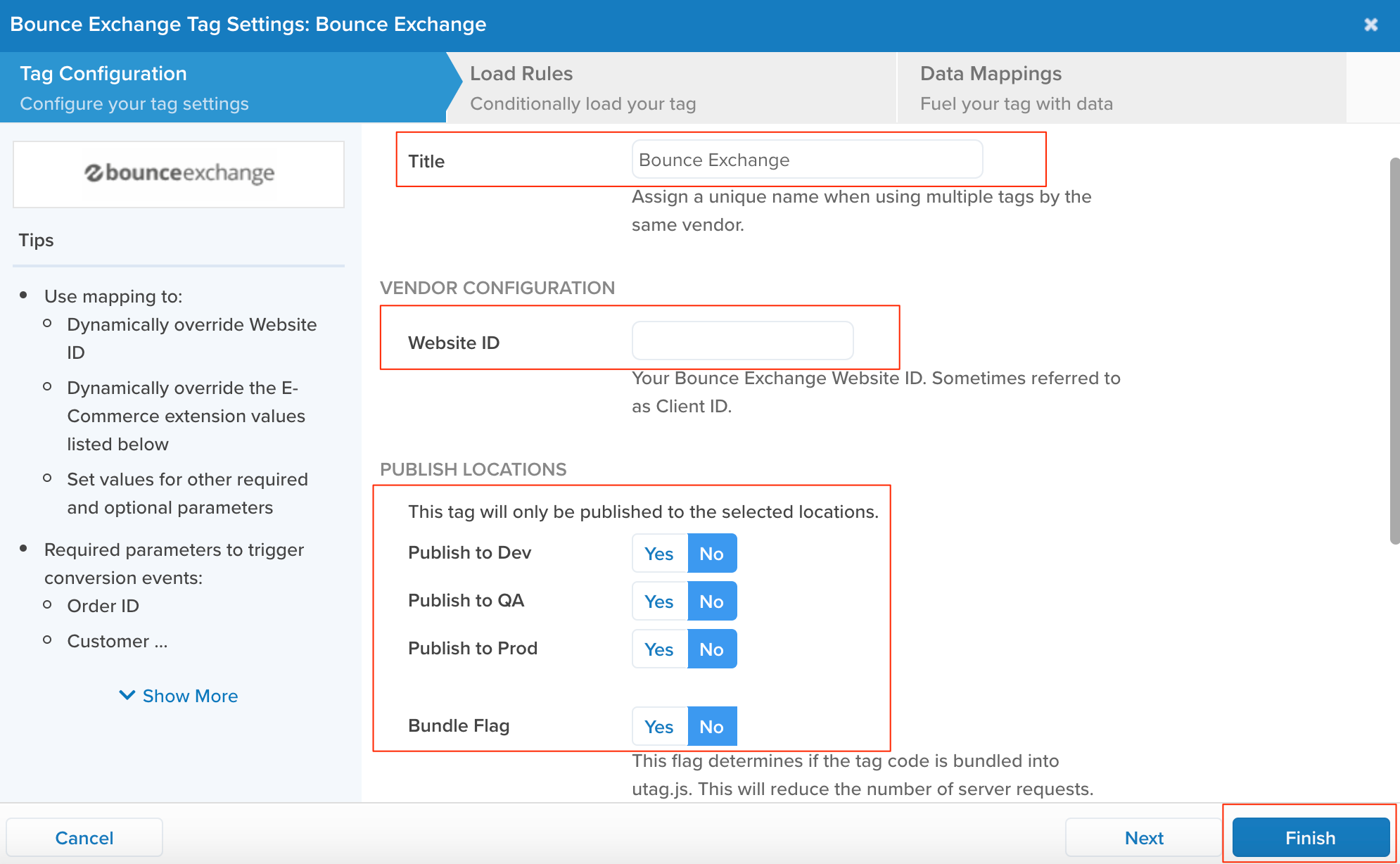Set Publish to Dev to No
1400x864 pixels.
click(712, 554)
